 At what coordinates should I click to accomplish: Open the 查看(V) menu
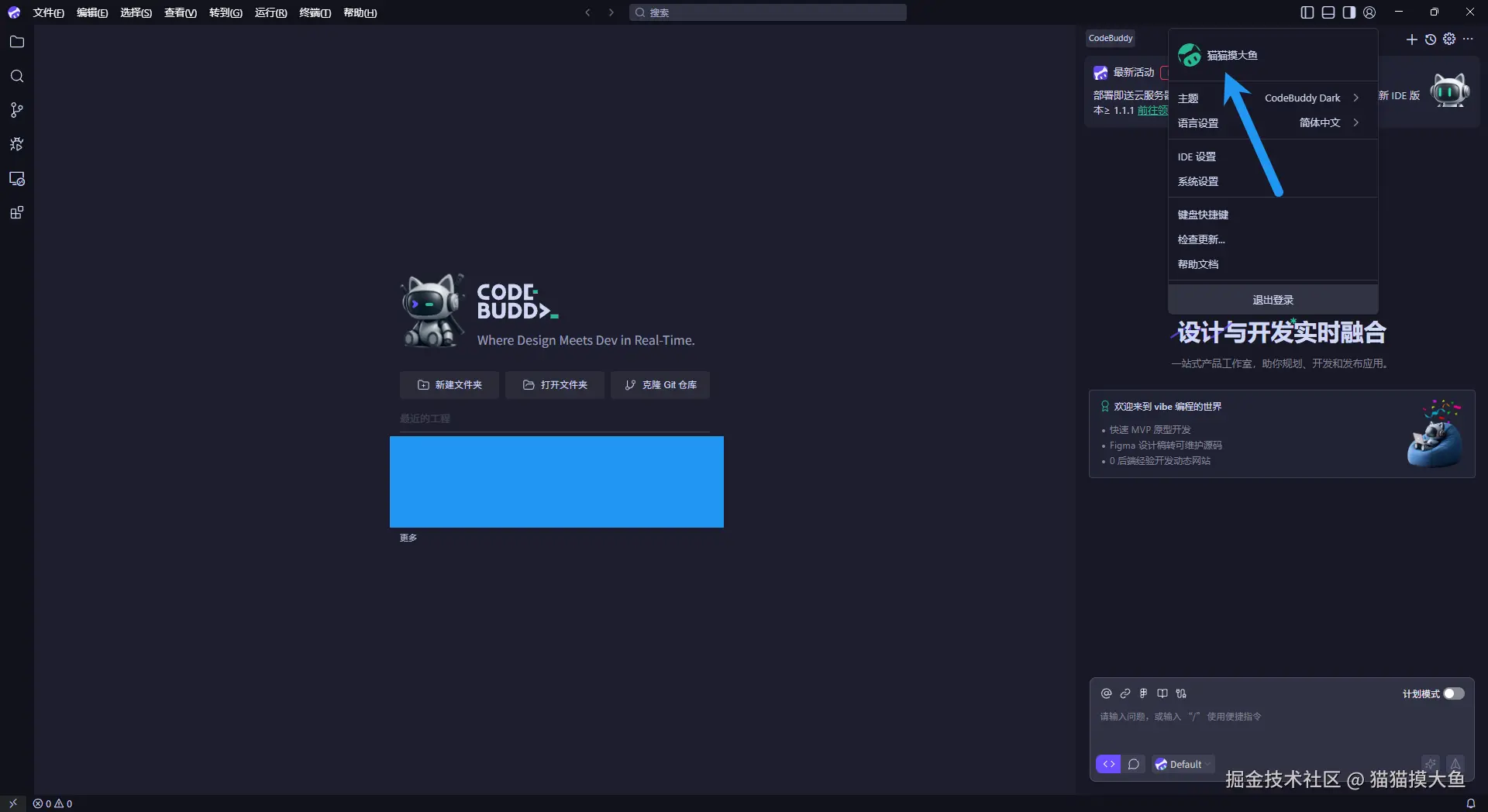point(181,12)
